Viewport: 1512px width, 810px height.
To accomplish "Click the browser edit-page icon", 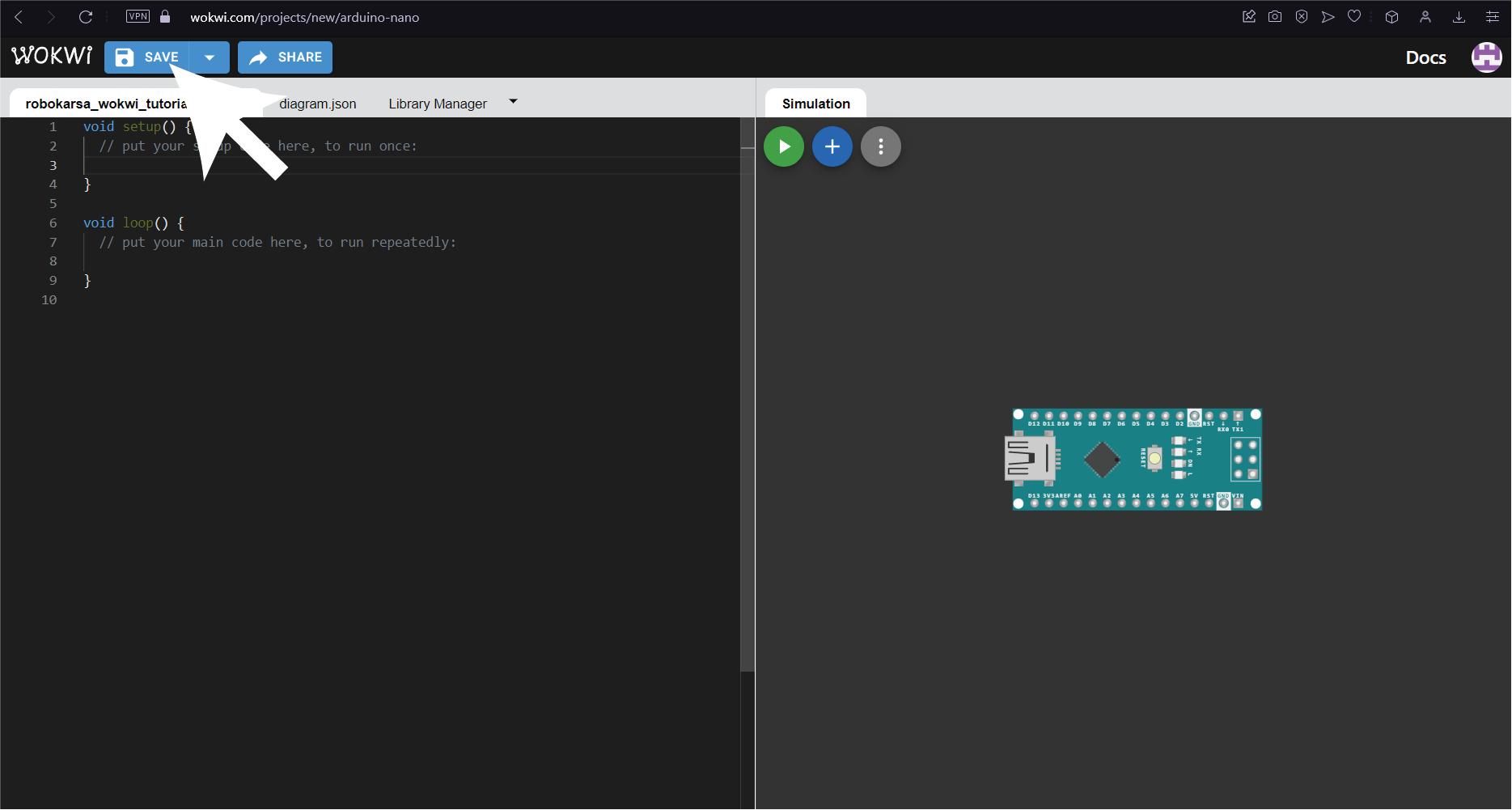I will (1249, 16).
